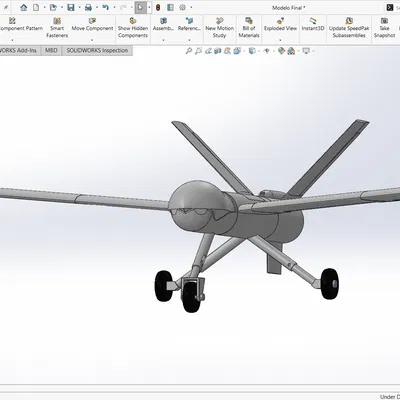The height and width of the screenshot is (400, 400).
Task: Expand the Move Component dropdown arrow
Action: tap(92, 40)
